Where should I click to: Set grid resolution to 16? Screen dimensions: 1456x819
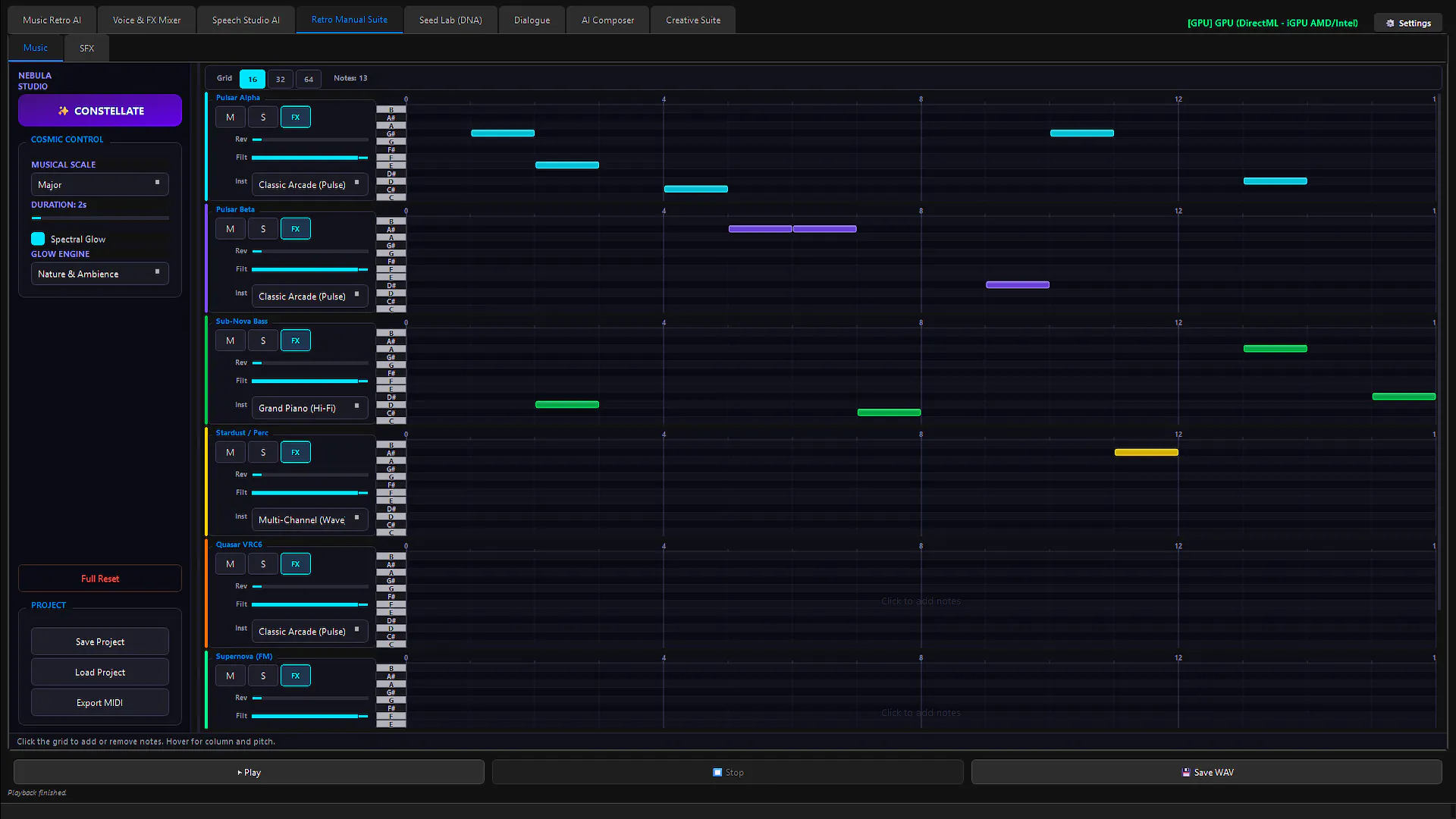[x=253, y=79]
